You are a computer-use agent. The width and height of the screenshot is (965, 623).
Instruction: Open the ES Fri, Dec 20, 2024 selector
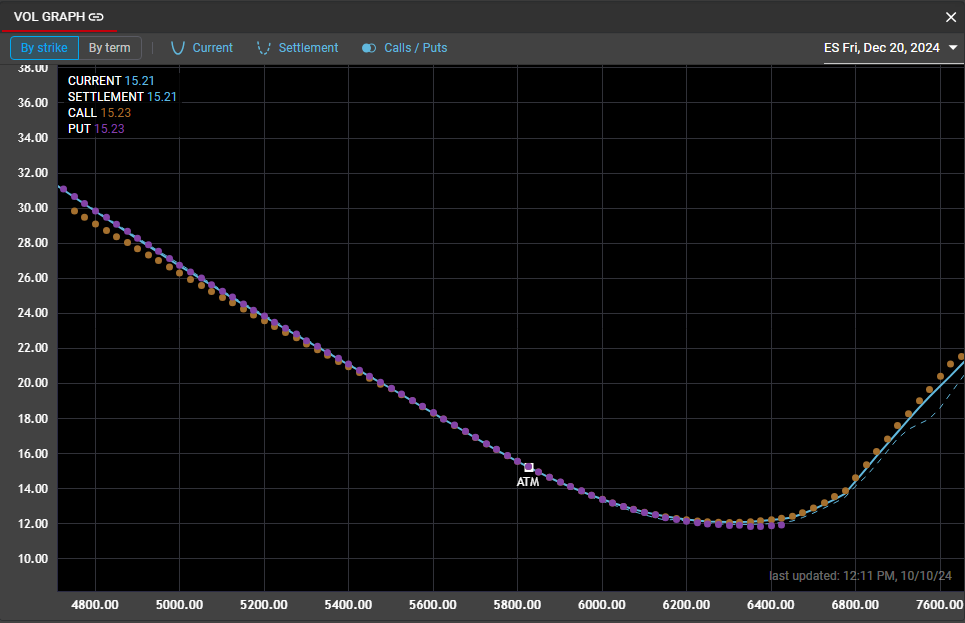pyautogui.click(x=881, y=48)
